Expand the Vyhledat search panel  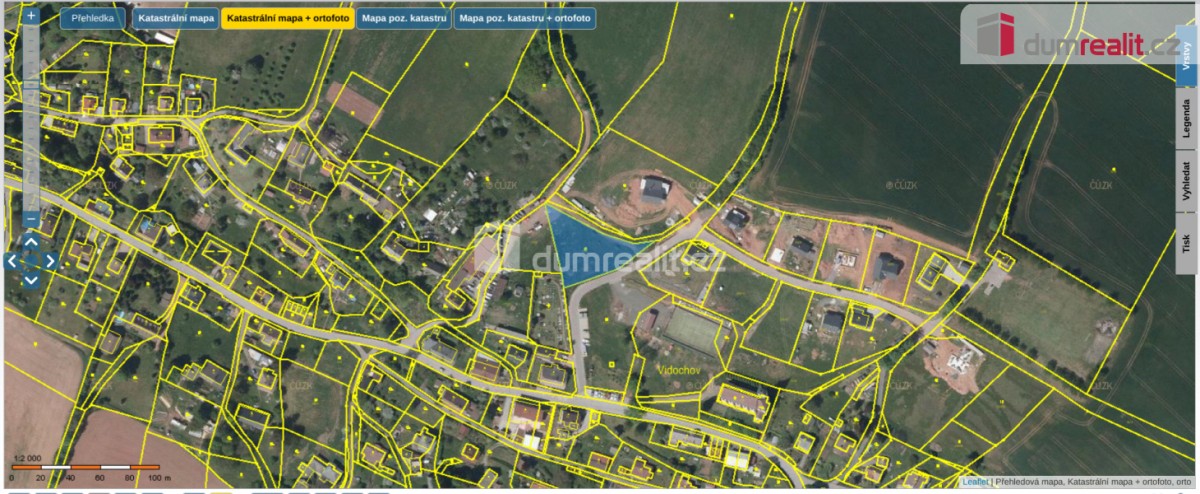coord(1187,182)
